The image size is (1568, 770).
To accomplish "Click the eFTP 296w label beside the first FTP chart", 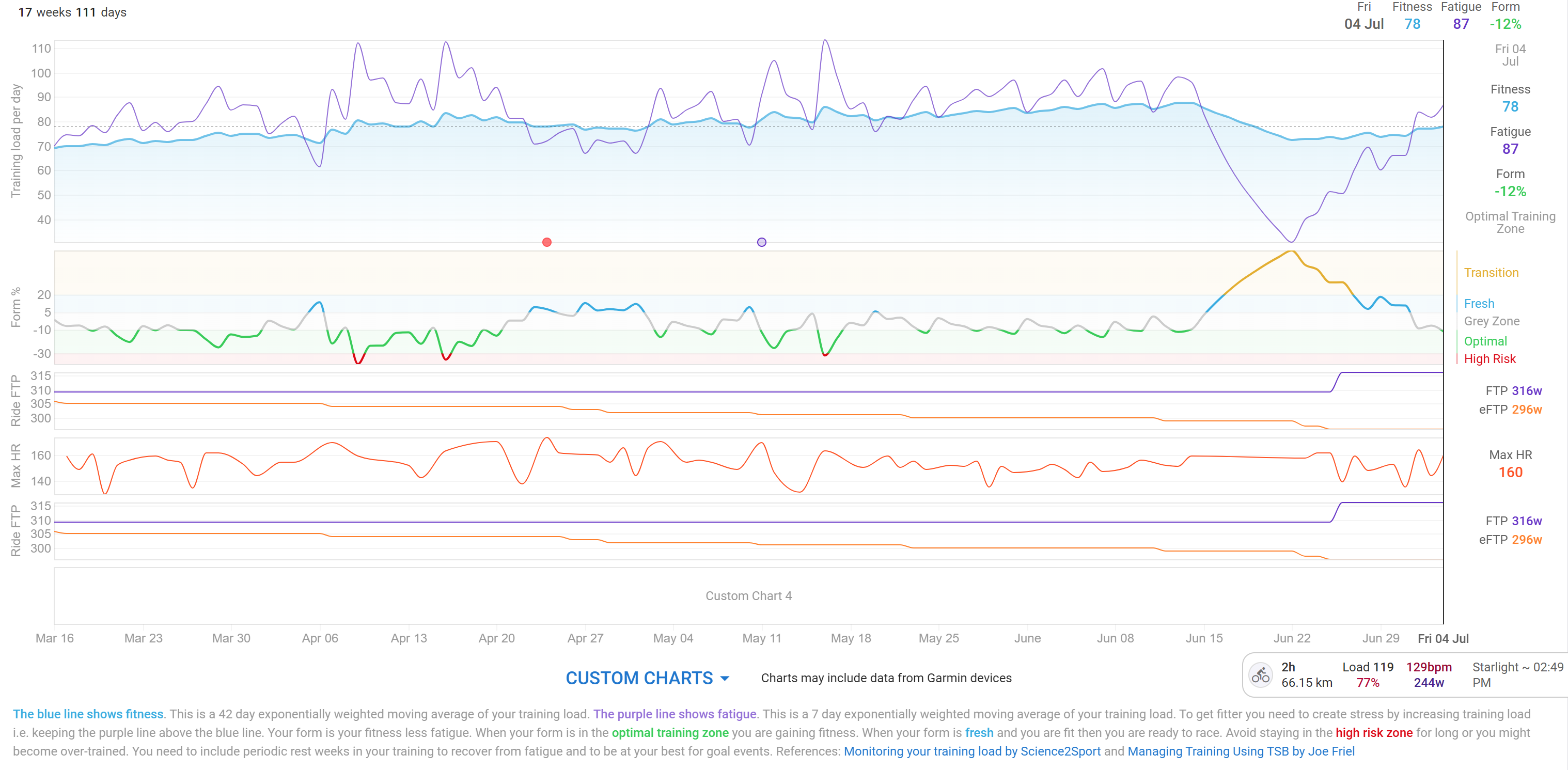I will pyautogui.click(x=1510, y=410).
